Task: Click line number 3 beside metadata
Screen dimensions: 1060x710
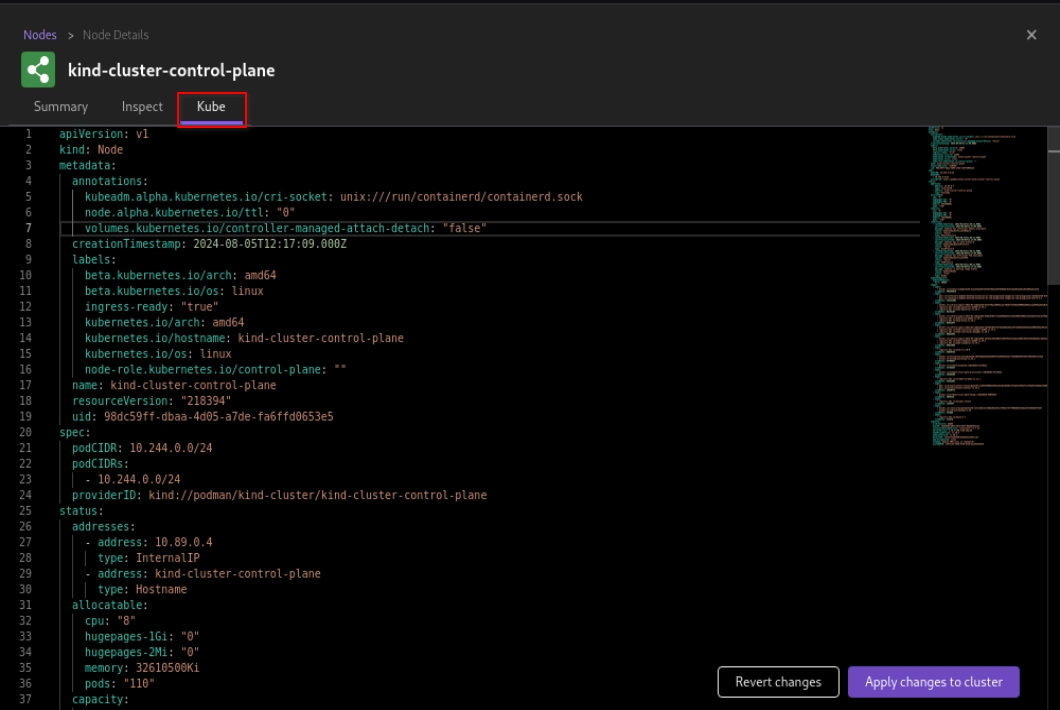Action: (x=28, y=165)
